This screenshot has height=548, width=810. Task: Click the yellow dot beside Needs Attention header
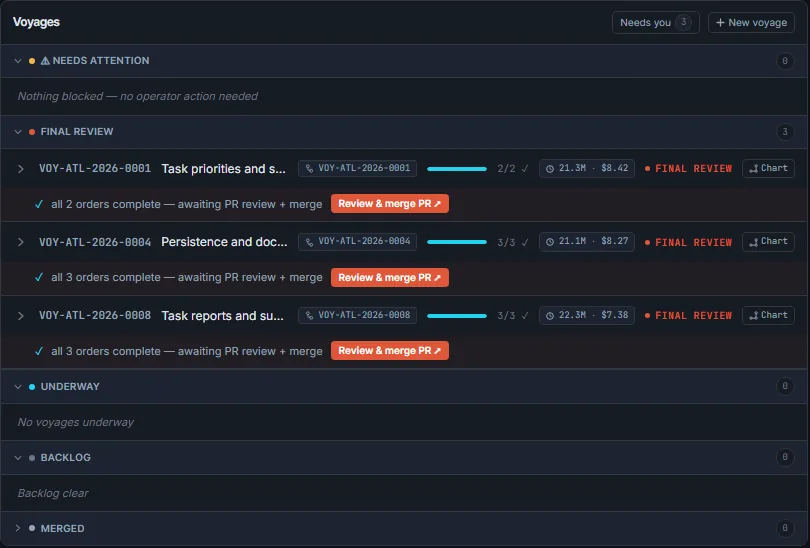[x=32, y=61]
